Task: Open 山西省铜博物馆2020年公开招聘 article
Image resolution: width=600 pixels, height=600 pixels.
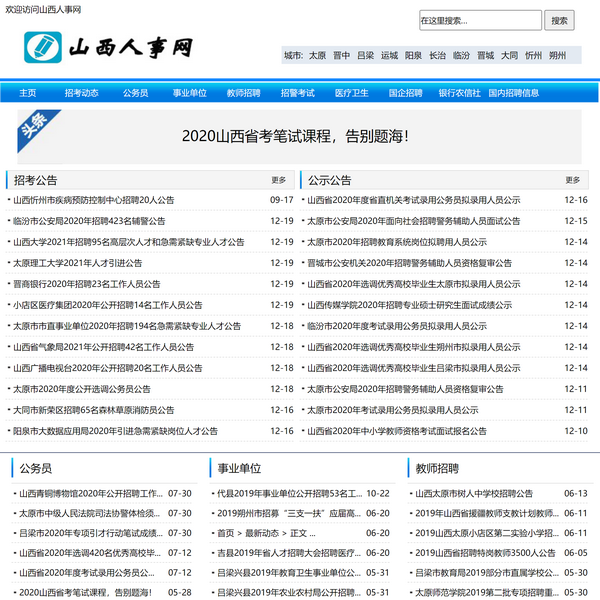Action: pyautogui.click(x=90, y=494)
